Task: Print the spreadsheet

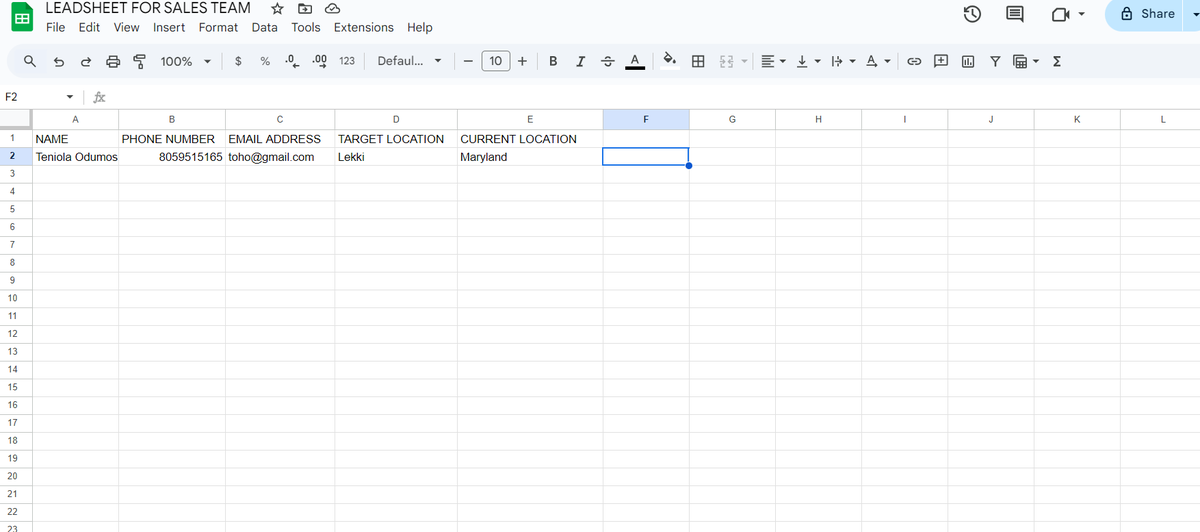Action: [x=113, y=61]
